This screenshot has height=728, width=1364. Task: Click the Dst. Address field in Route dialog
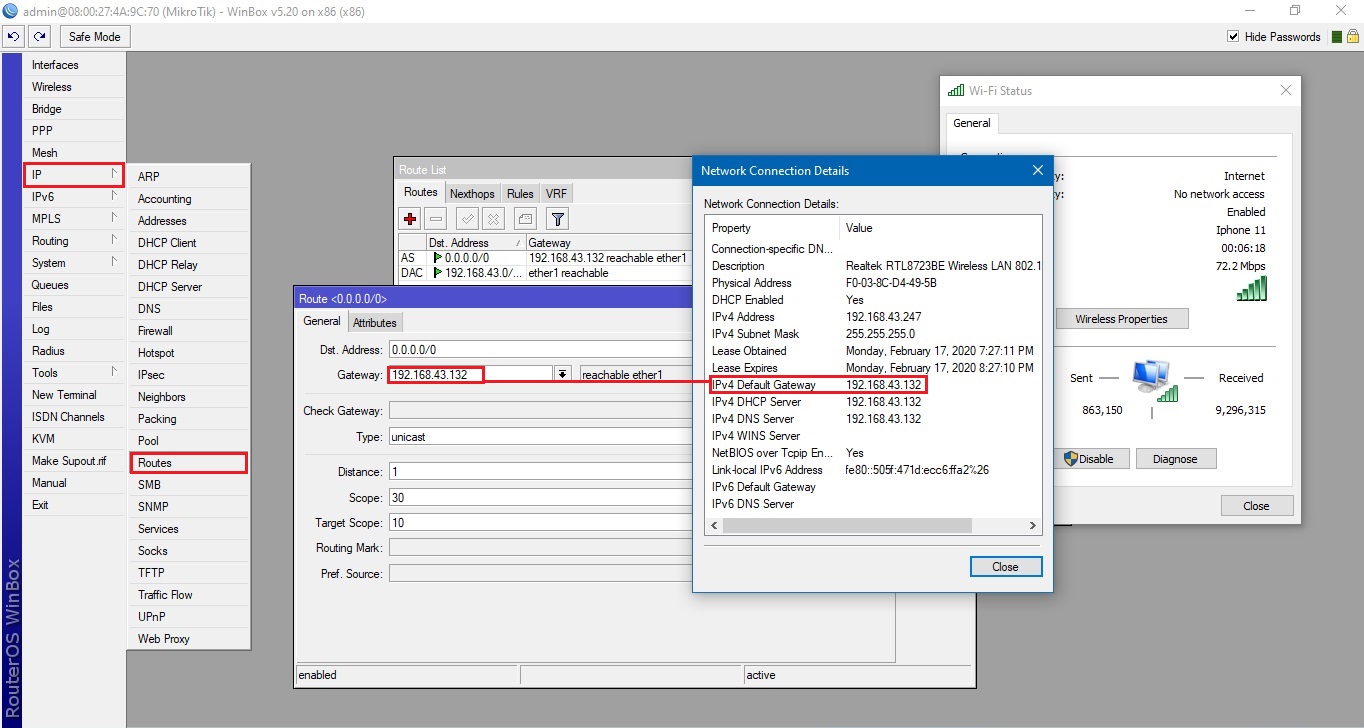(540, 350)
